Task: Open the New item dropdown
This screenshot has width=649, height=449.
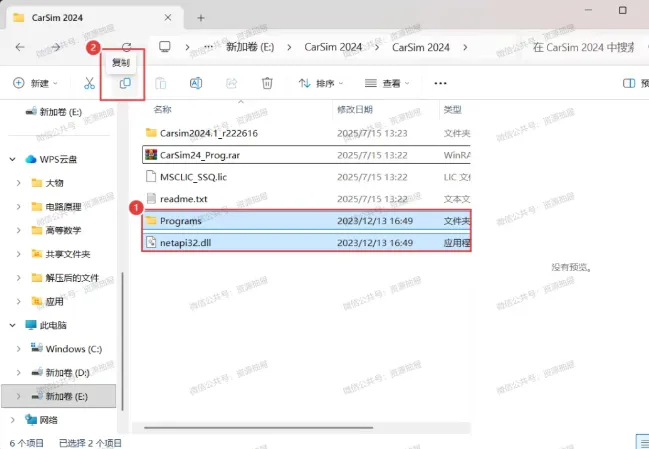Action: [35, 83]
